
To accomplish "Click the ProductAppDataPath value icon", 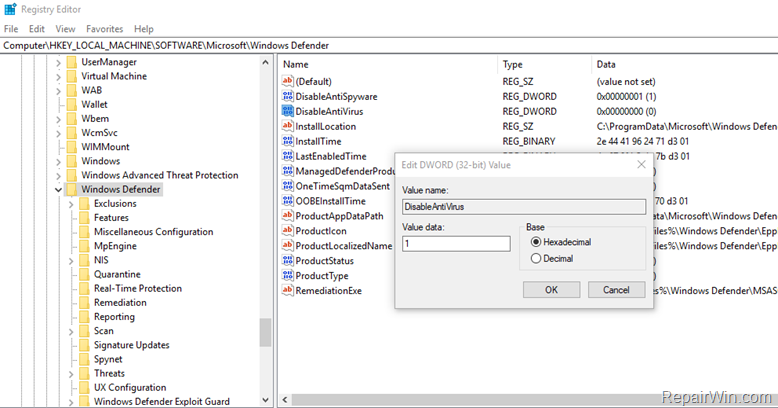I will [x=287, y=216].
